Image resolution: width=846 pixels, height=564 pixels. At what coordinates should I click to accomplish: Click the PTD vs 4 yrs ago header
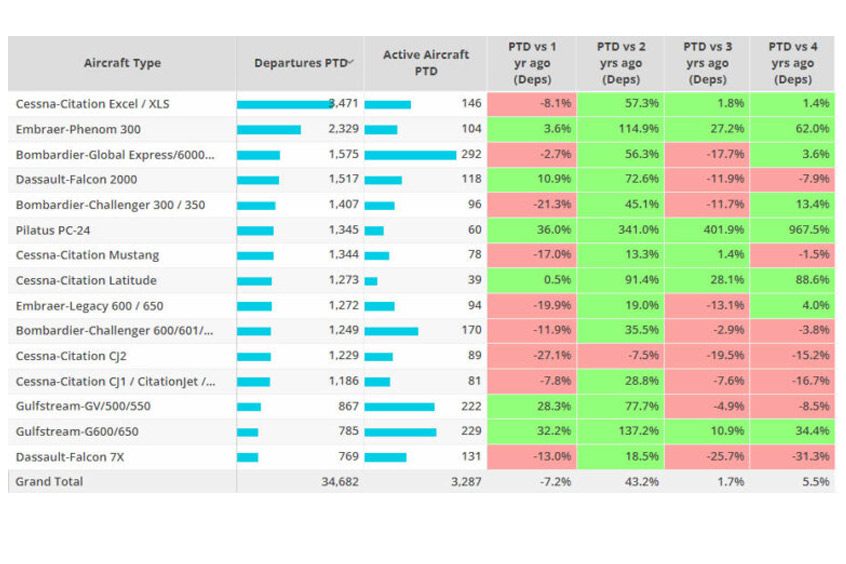click(x=793, y=63)
